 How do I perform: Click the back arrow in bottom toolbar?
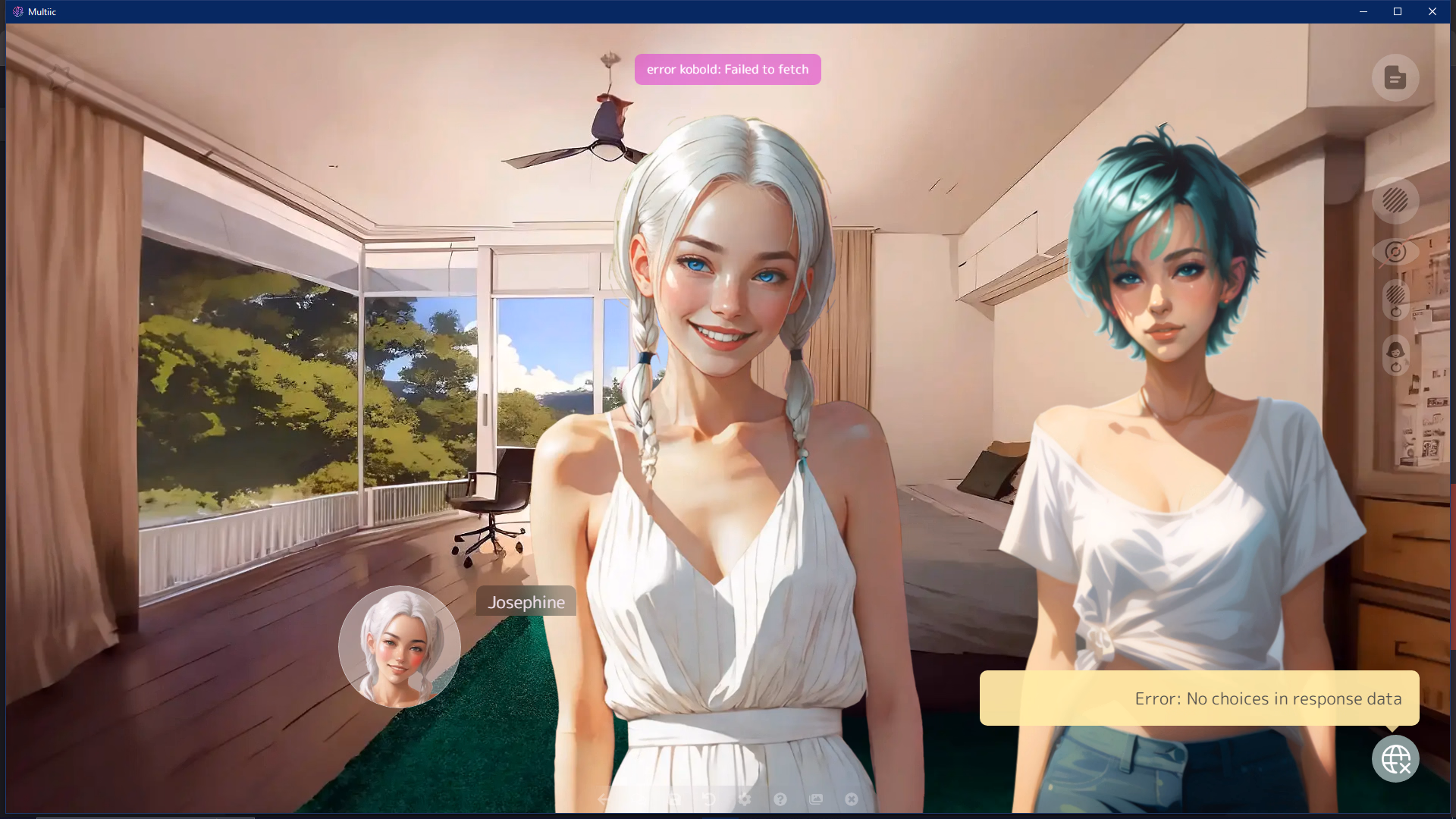tap(604, 799)
